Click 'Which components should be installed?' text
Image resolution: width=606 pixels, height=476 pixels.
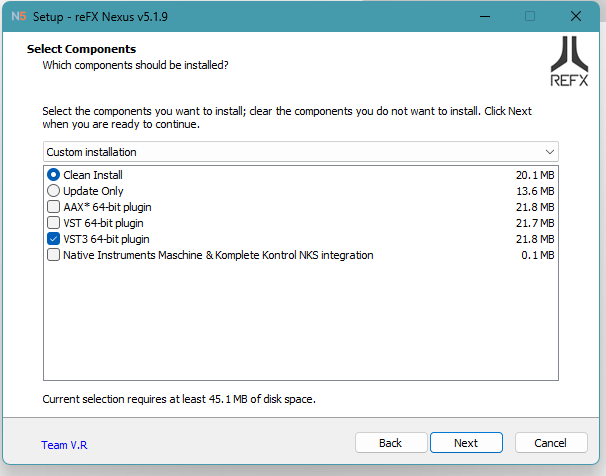pos(135,65)
